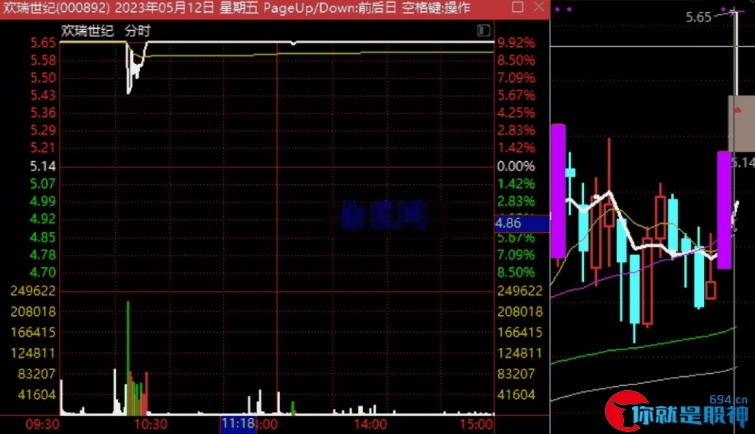Click the right 208018 volume axis label
Image resolution: width=755 pixels, height=434 pixels.
[520, 312]
